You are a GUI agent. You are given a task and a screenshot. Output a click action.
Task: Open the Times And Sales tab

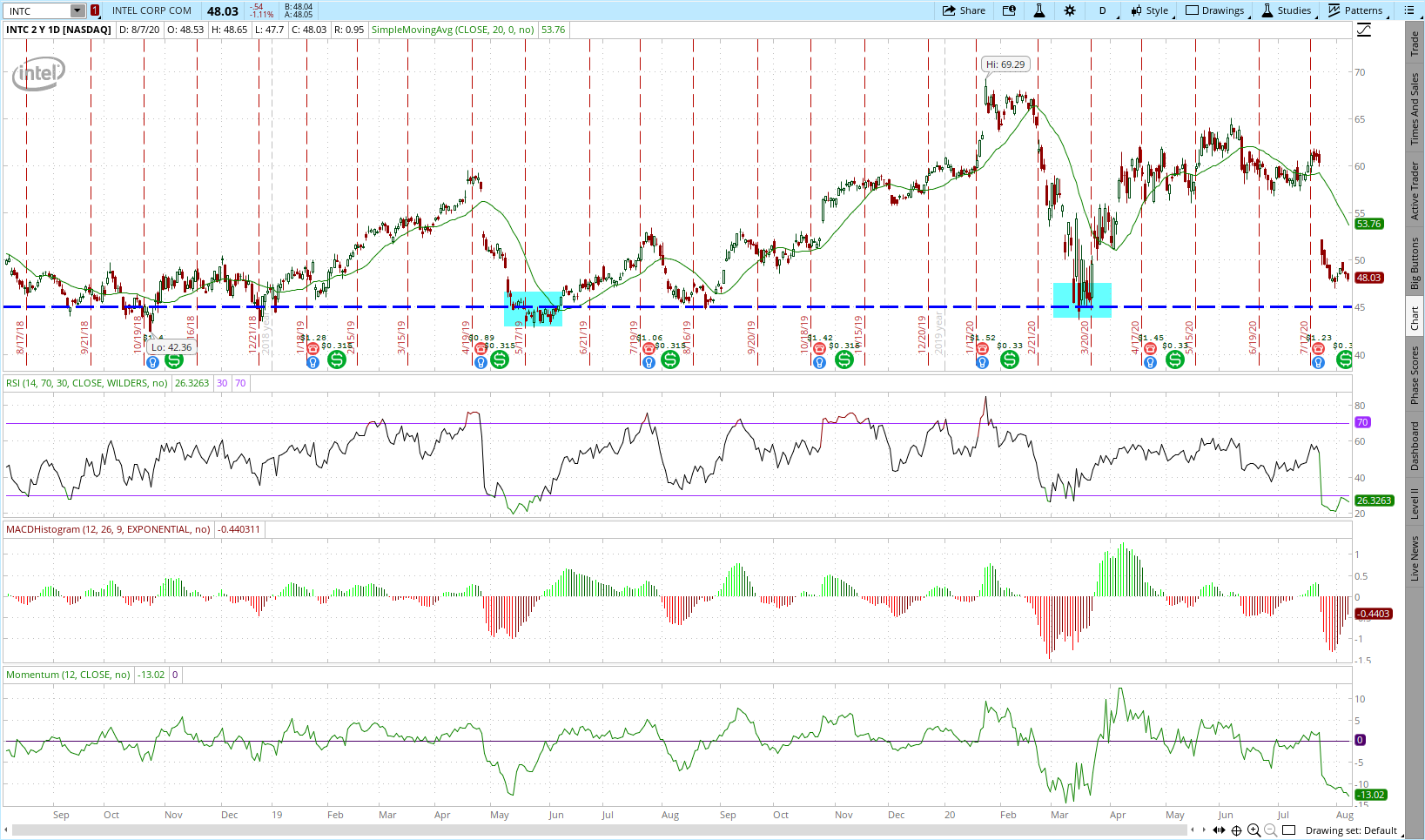1415,109
